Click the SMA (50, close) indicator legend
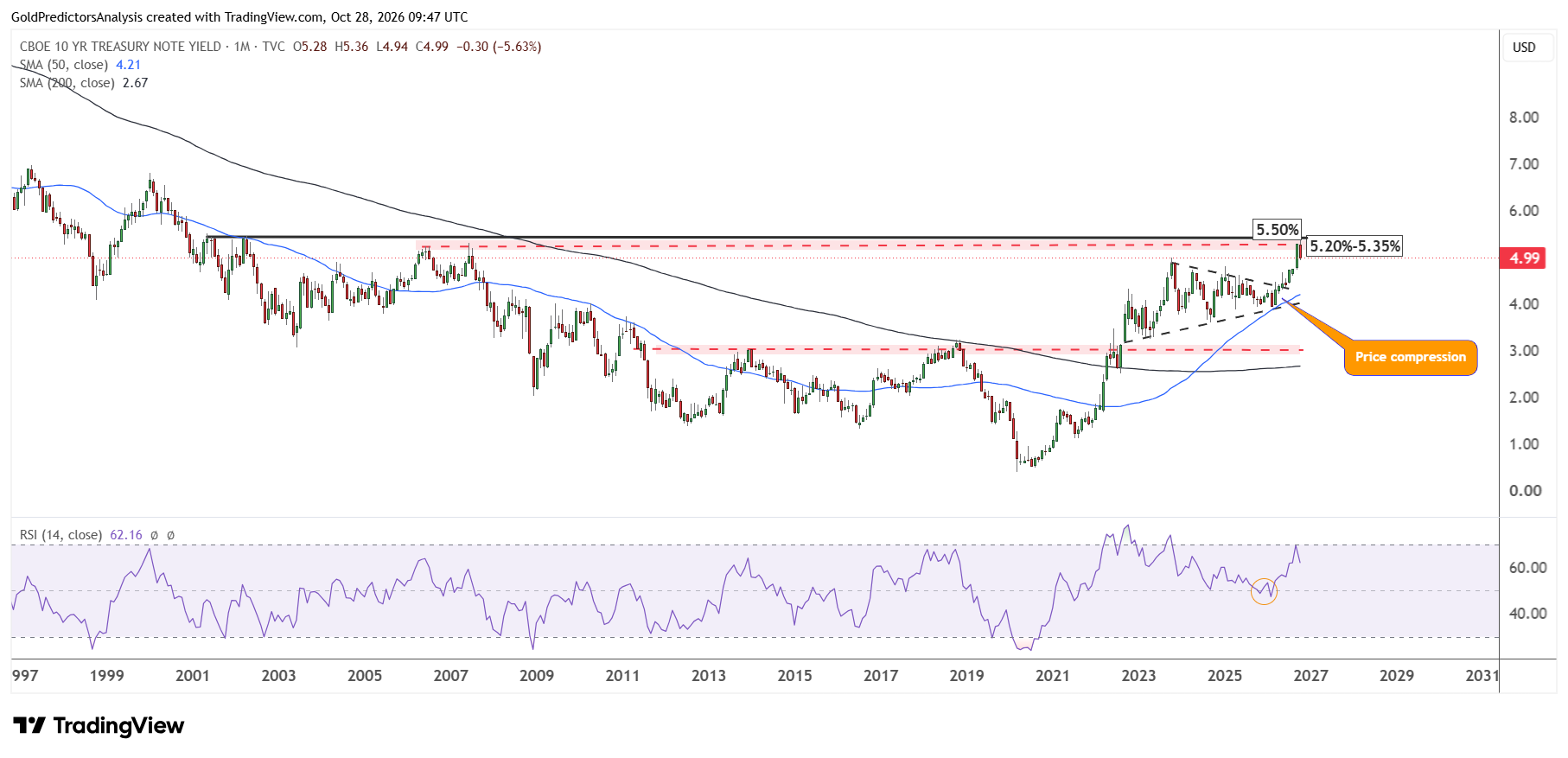This screenshot has width=1568, height=758. point(64,65)
